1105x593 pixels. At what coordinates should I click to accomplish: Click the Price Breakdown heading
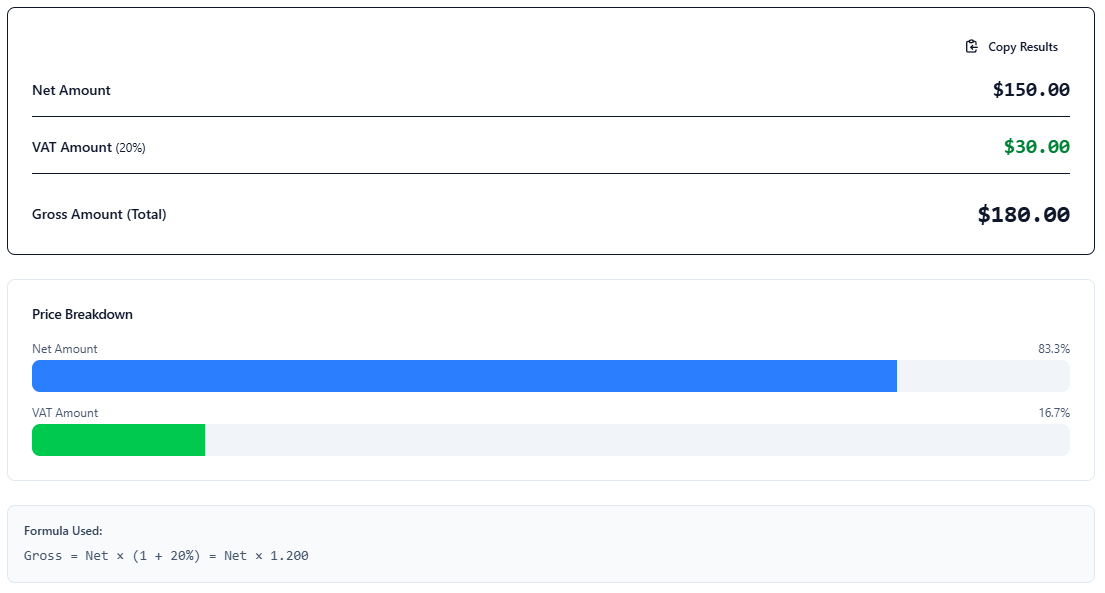coord(82,314)
